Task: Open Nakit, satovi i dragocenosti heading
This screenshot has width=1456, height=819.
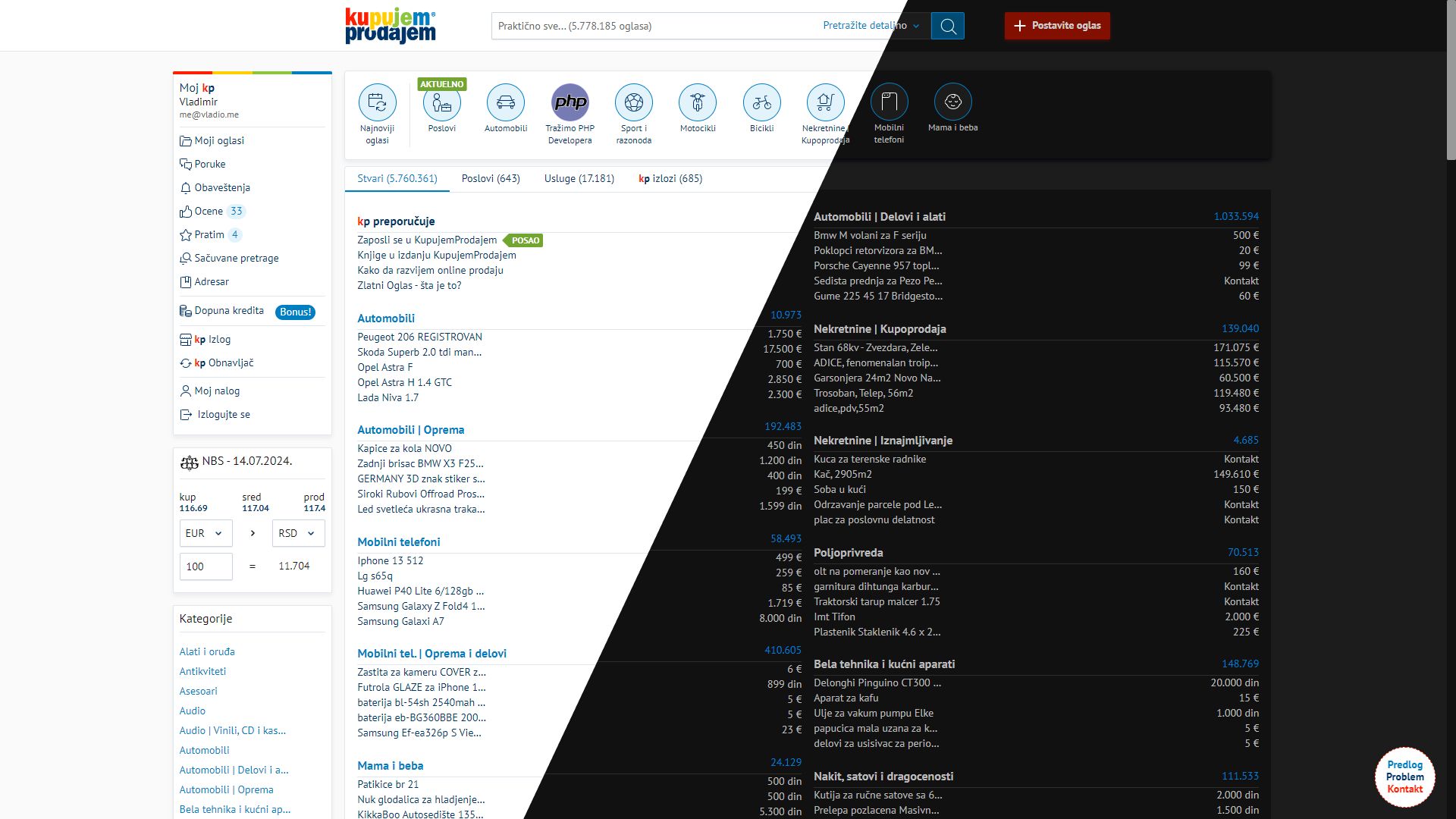Action: click(x=883, y=777)
